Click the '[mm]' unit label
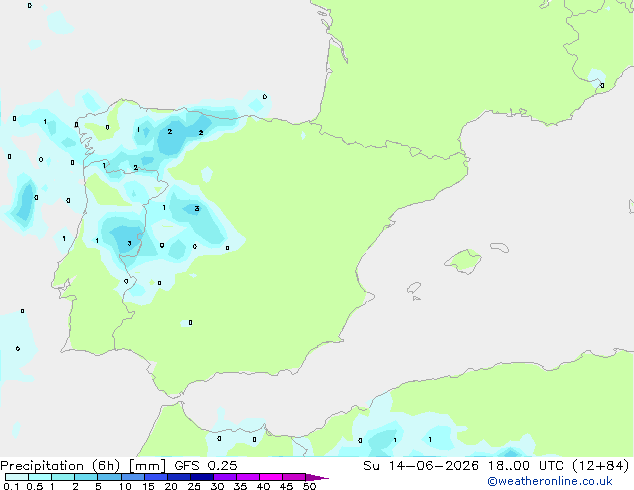This screenshot has height=490, width=634. pos(147,466)
